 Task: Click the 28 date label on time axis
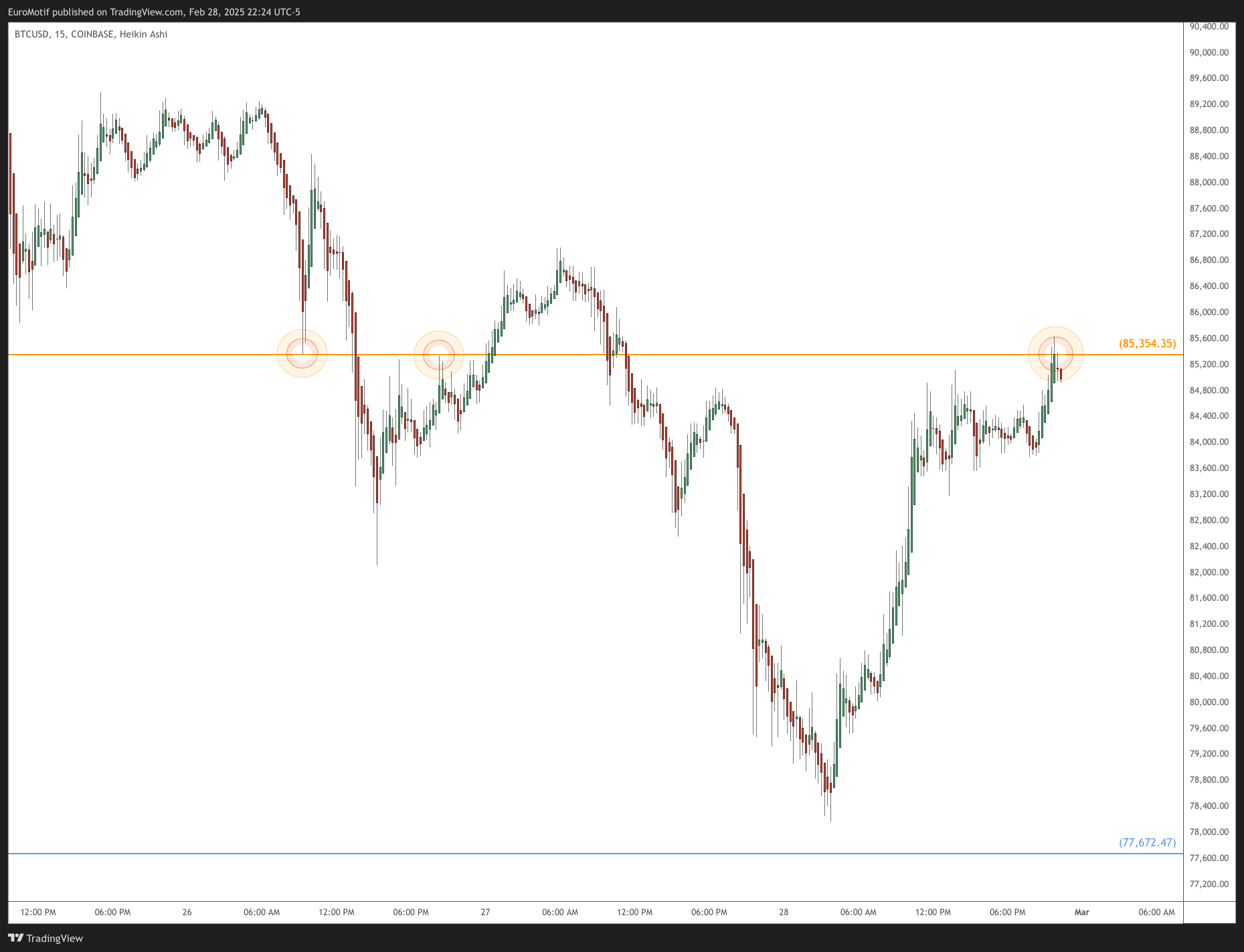tap(784, 912)
